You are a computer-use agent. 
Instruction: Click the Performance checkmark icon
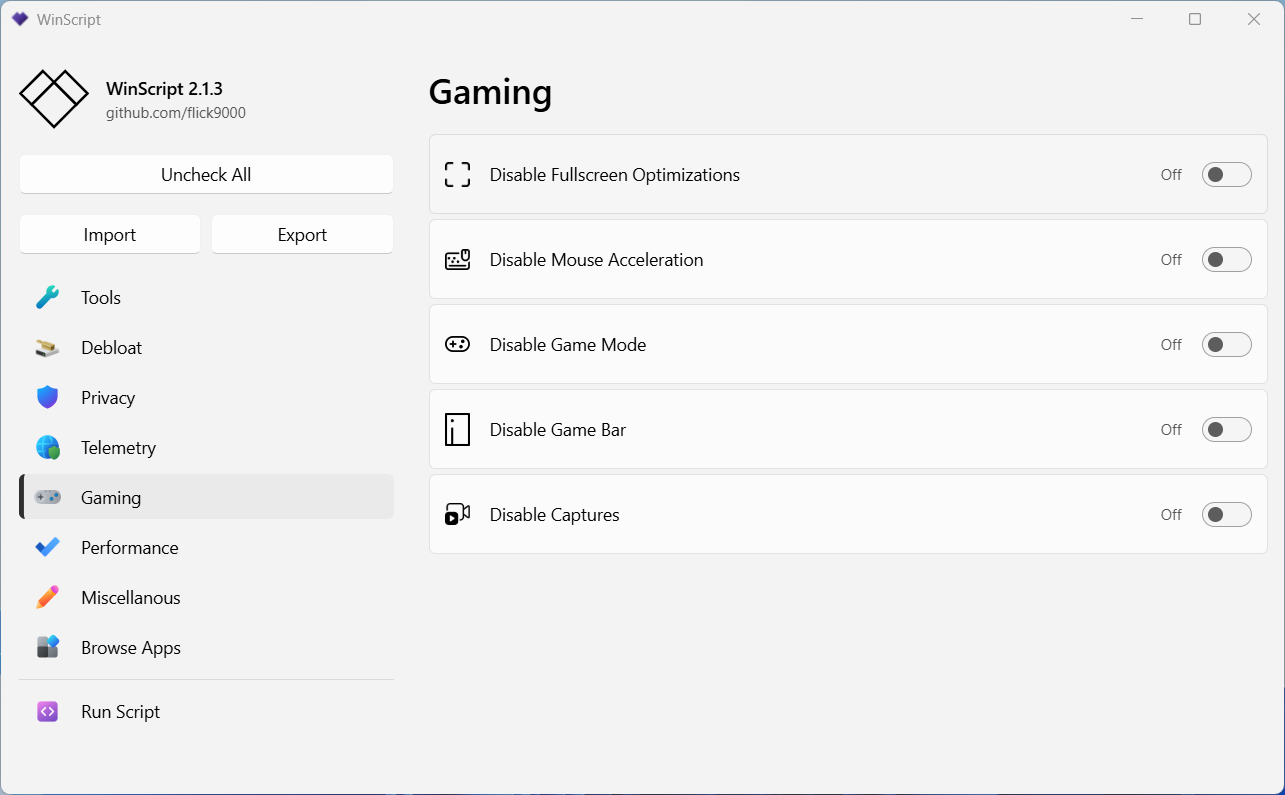tap(48, 548)
